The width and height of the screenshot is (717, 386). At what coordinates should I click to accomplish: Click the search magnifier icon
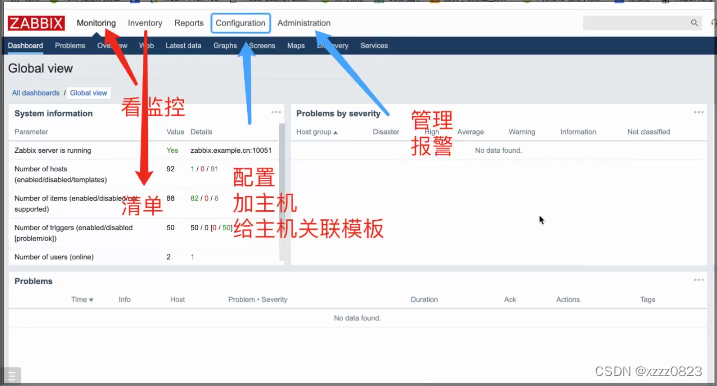coord(694,22)
